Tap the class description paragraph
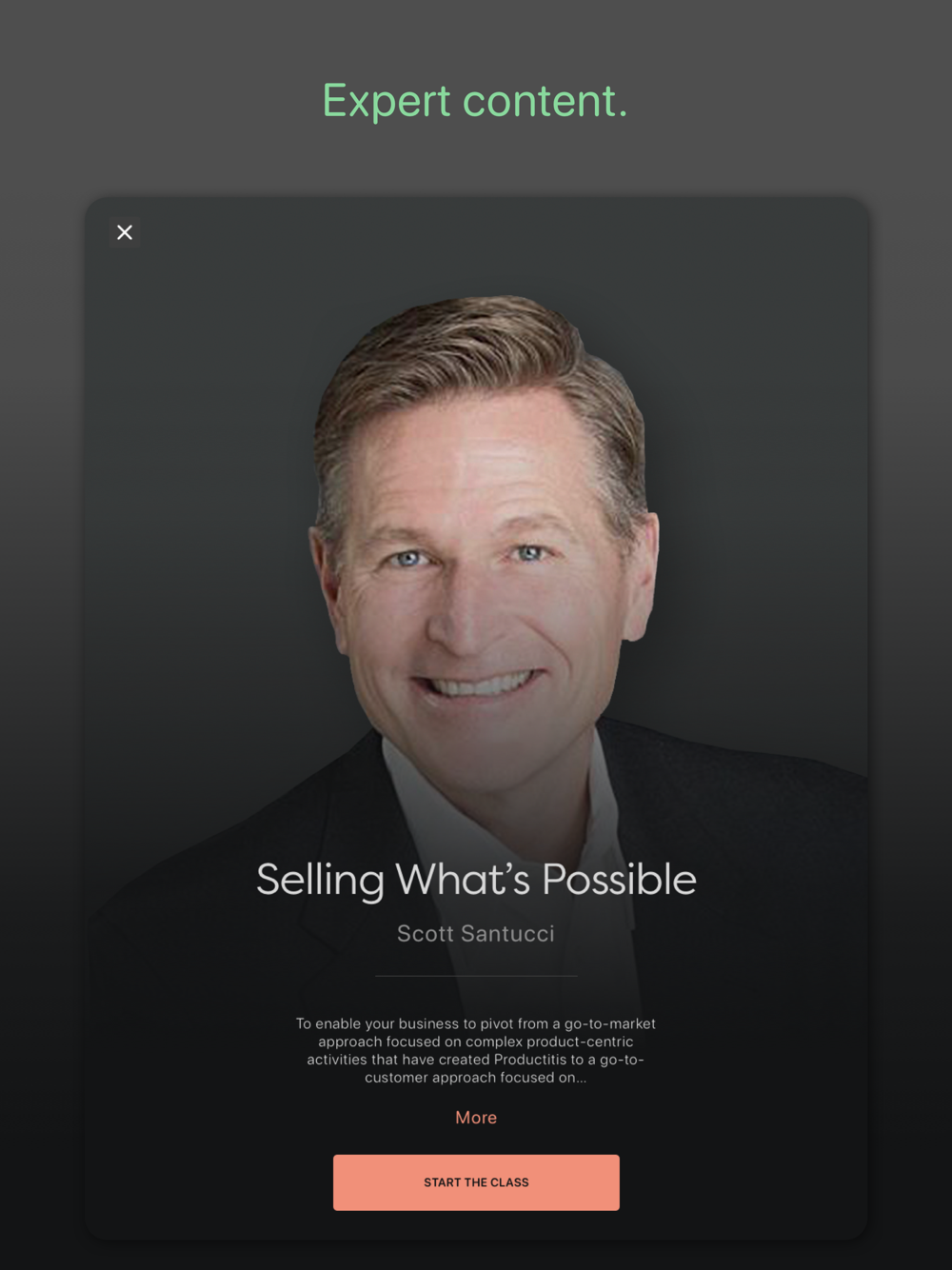Screen dimensions: 952x1270 click(476, 1050)
